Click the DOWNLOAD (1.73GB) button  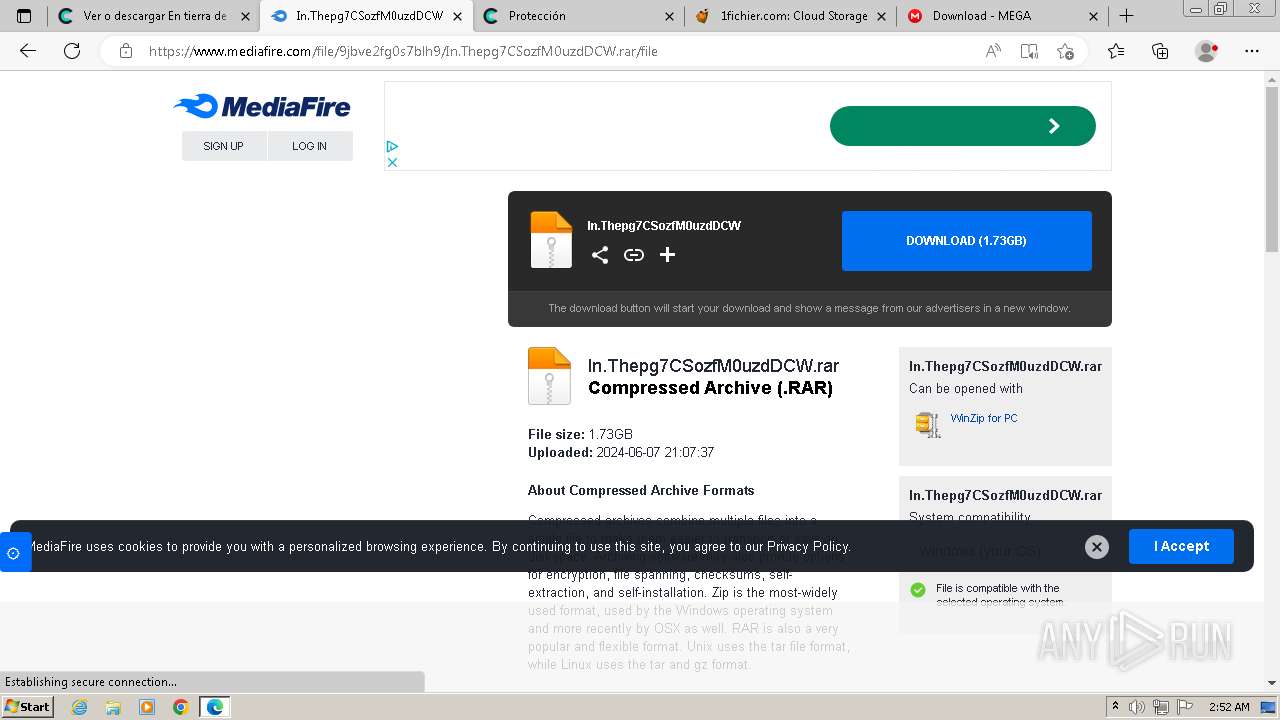point(967,241)
